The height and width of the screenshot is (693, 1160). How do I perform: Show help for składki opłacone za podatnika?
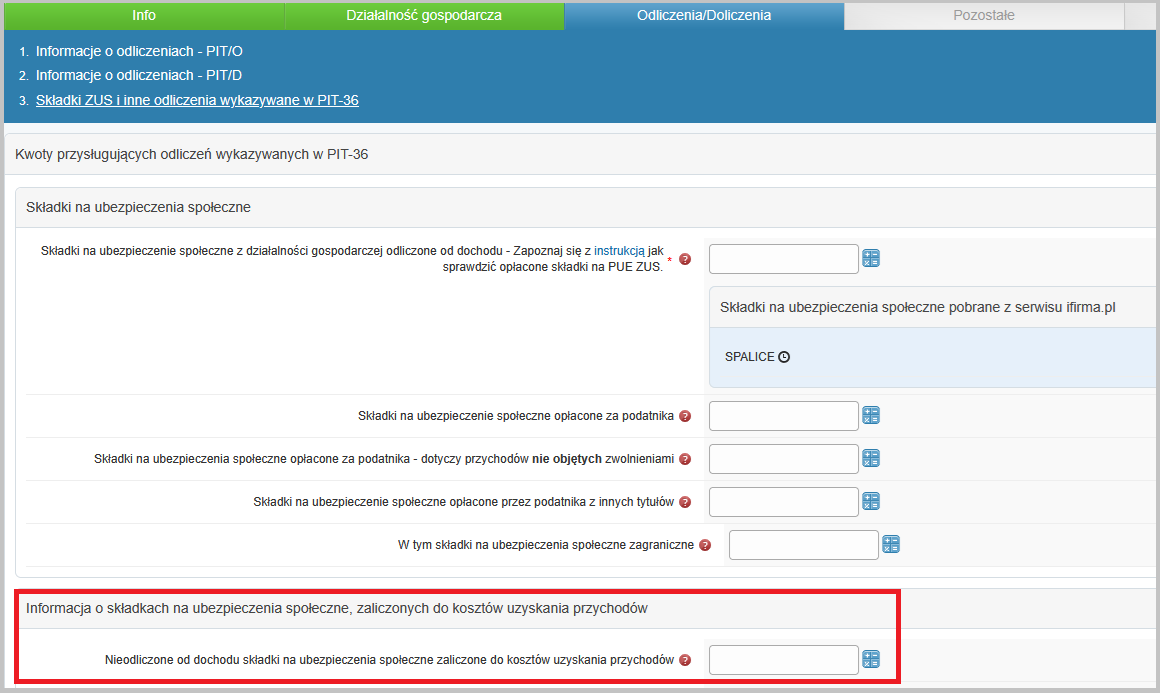pos(685,416)
